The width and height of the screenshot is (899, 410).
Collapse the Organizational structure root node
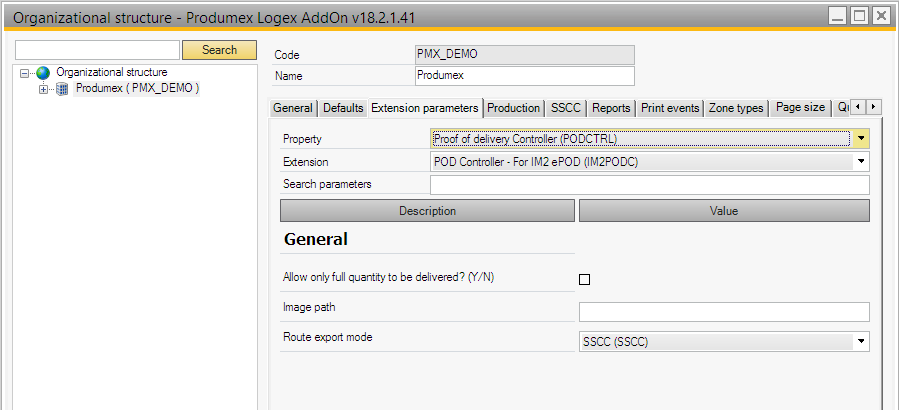pos(25,73)
